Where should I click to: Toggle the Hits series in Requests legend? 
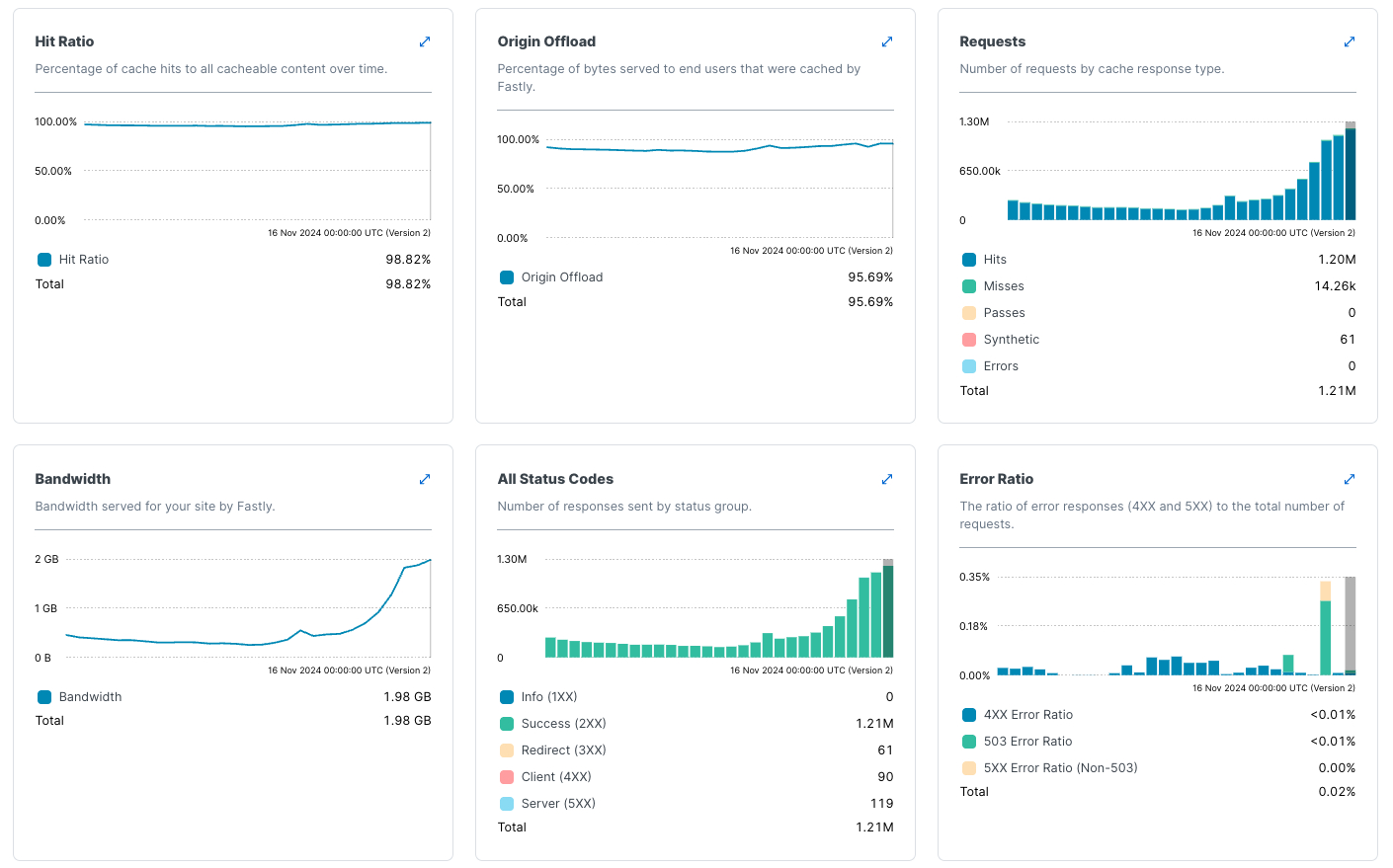[969, 260]
